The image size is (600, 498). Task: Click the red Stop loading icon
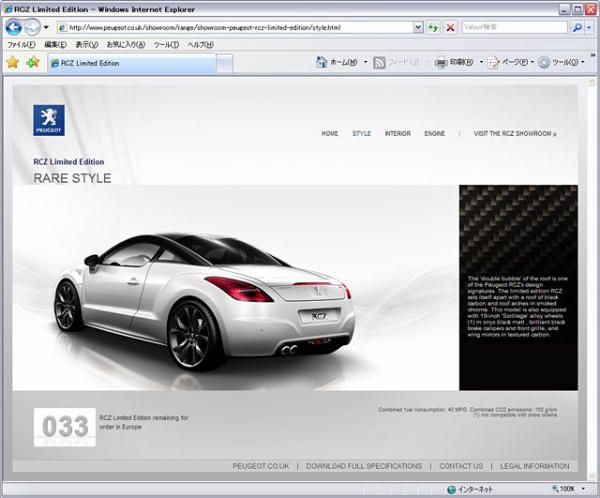[450, 28]
